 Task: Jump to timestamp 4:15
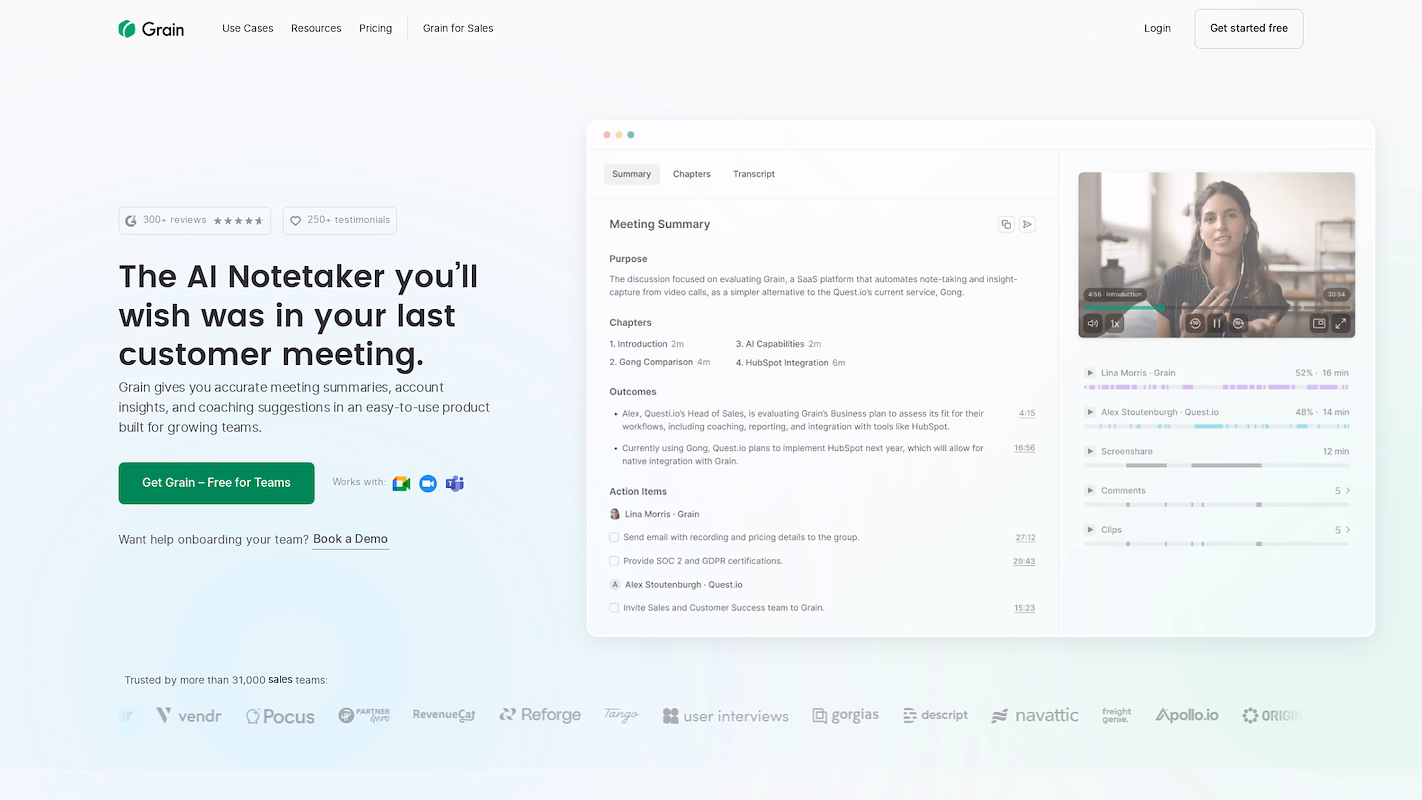[x=1026, y=413]
